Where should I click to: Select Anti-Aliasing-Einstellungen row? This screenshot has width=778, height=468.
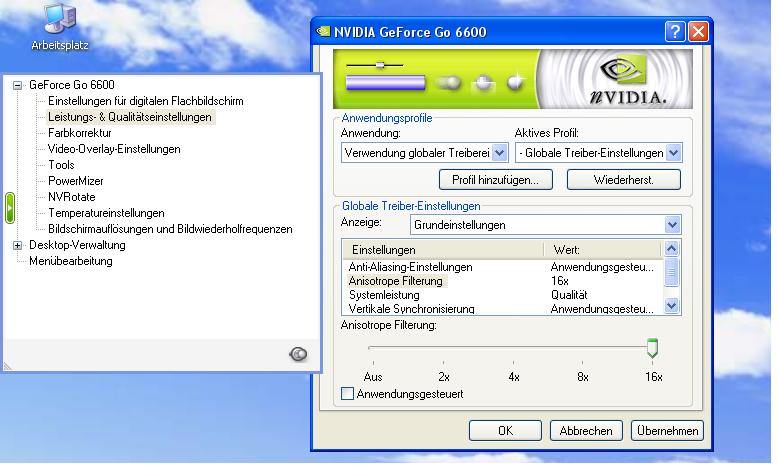(503, 267)
